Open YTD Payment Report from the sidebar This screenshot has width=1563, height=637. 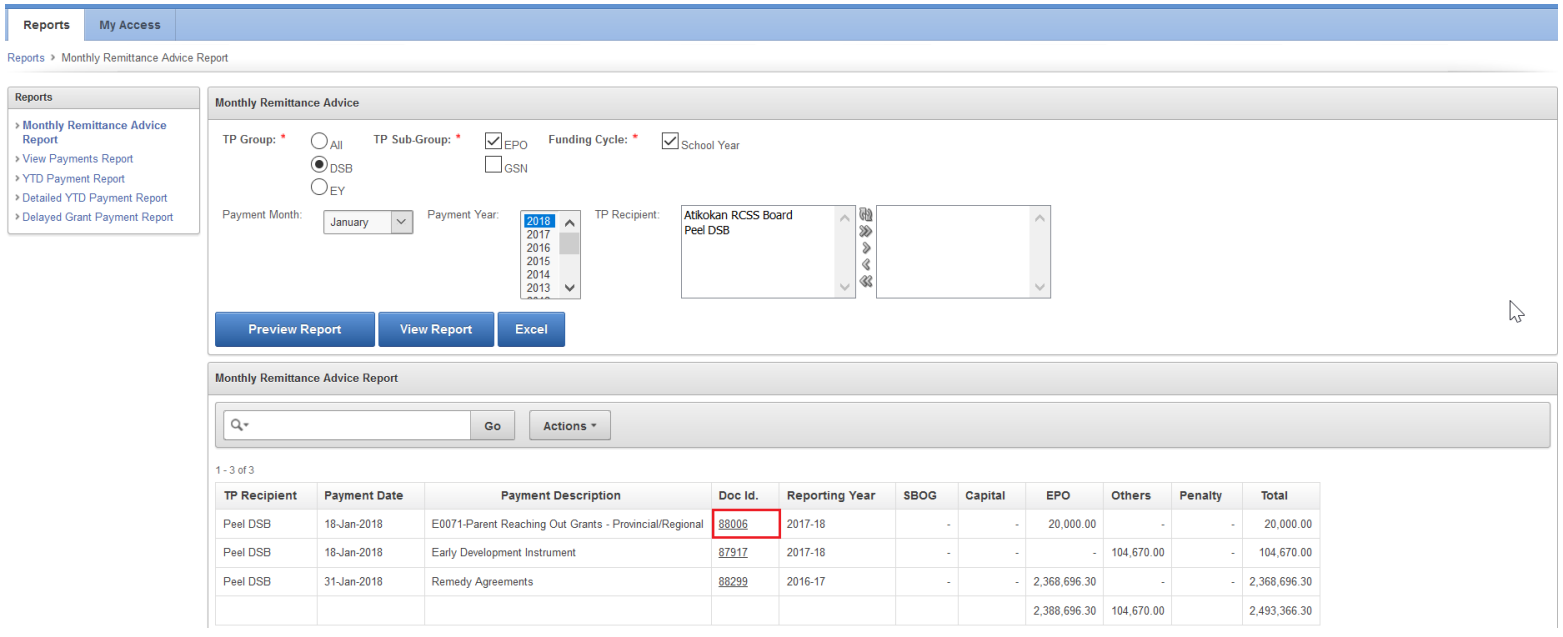[73, 179]
